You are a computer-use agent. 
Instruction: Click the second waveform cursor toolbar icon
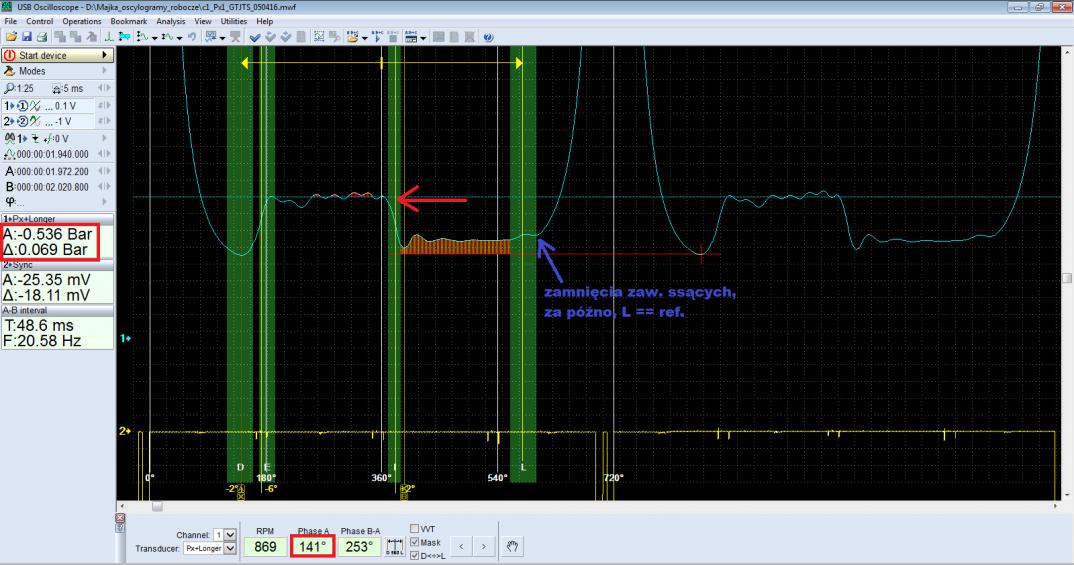point(168,37)
